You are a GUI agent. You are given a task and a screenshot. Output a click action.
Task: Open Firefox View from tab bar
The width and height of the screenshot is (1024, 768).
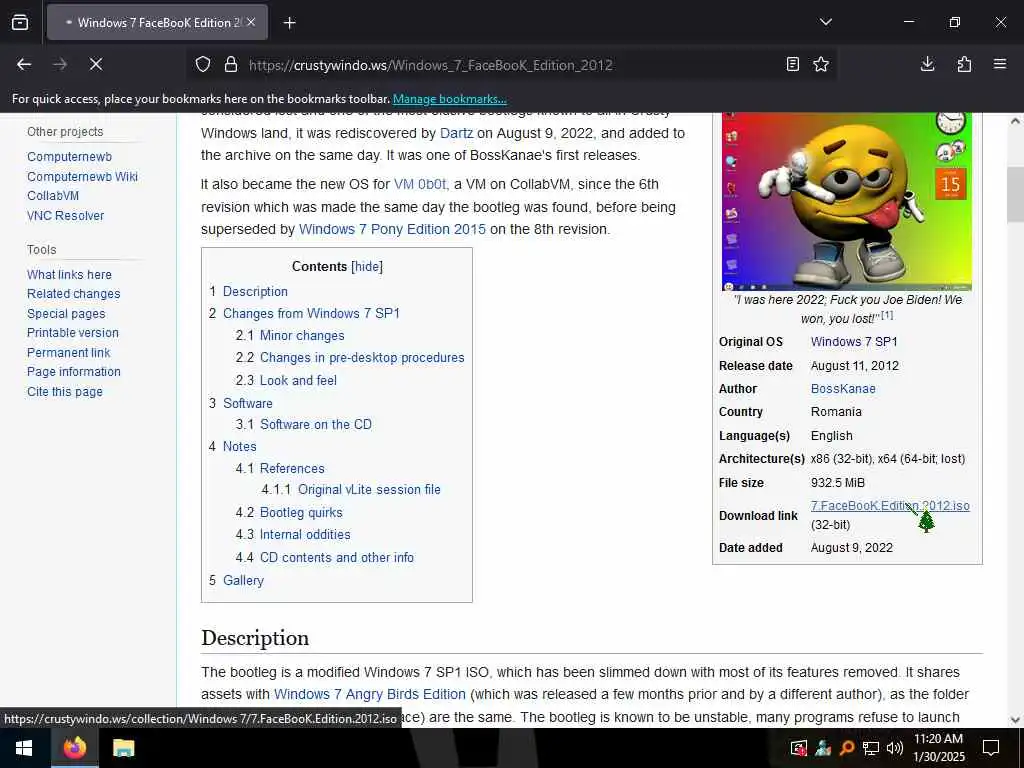(x=20, y=22)
